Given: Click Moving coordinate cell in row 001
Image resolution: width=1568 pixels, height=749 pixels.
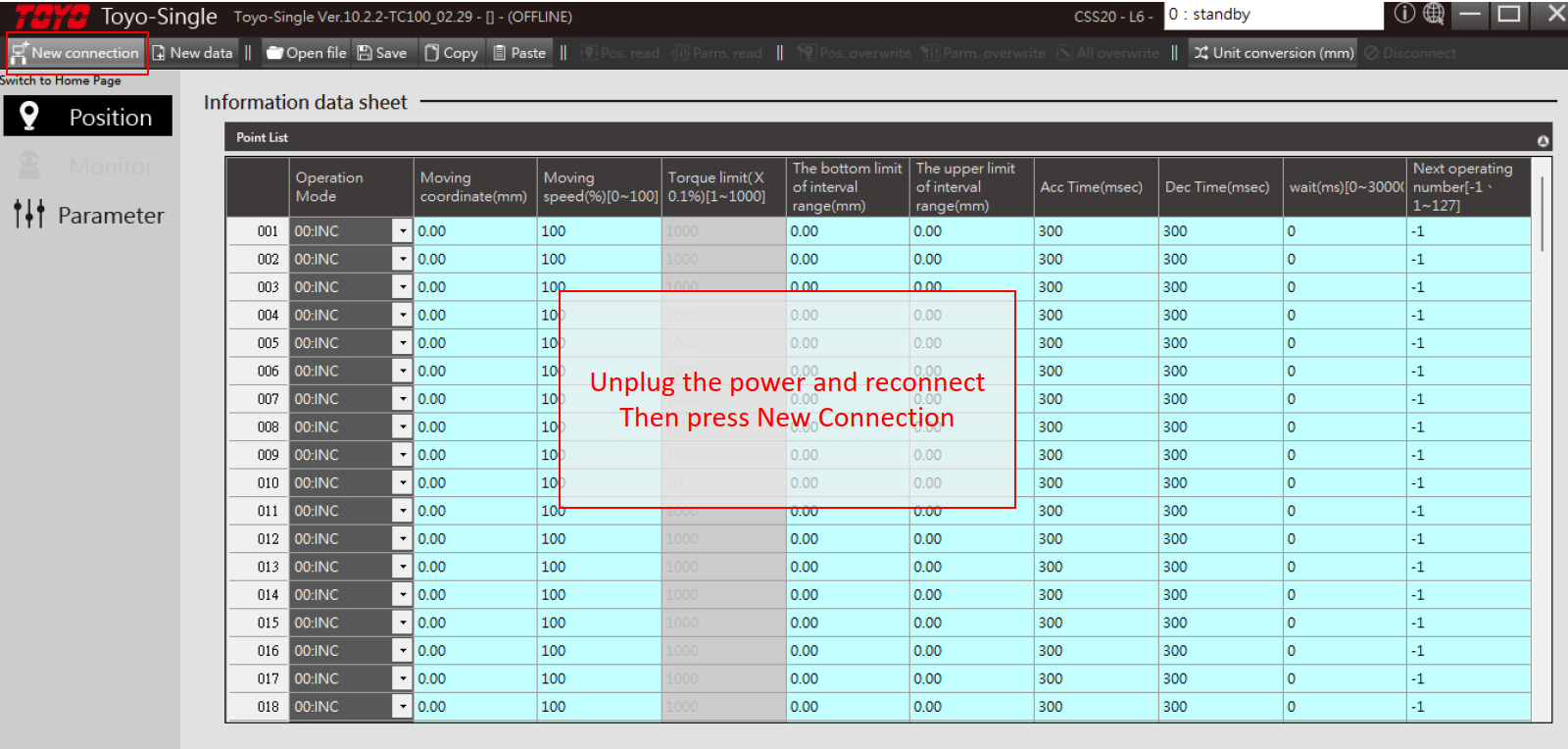Looking at the screenshot, I should coord(475,231).
